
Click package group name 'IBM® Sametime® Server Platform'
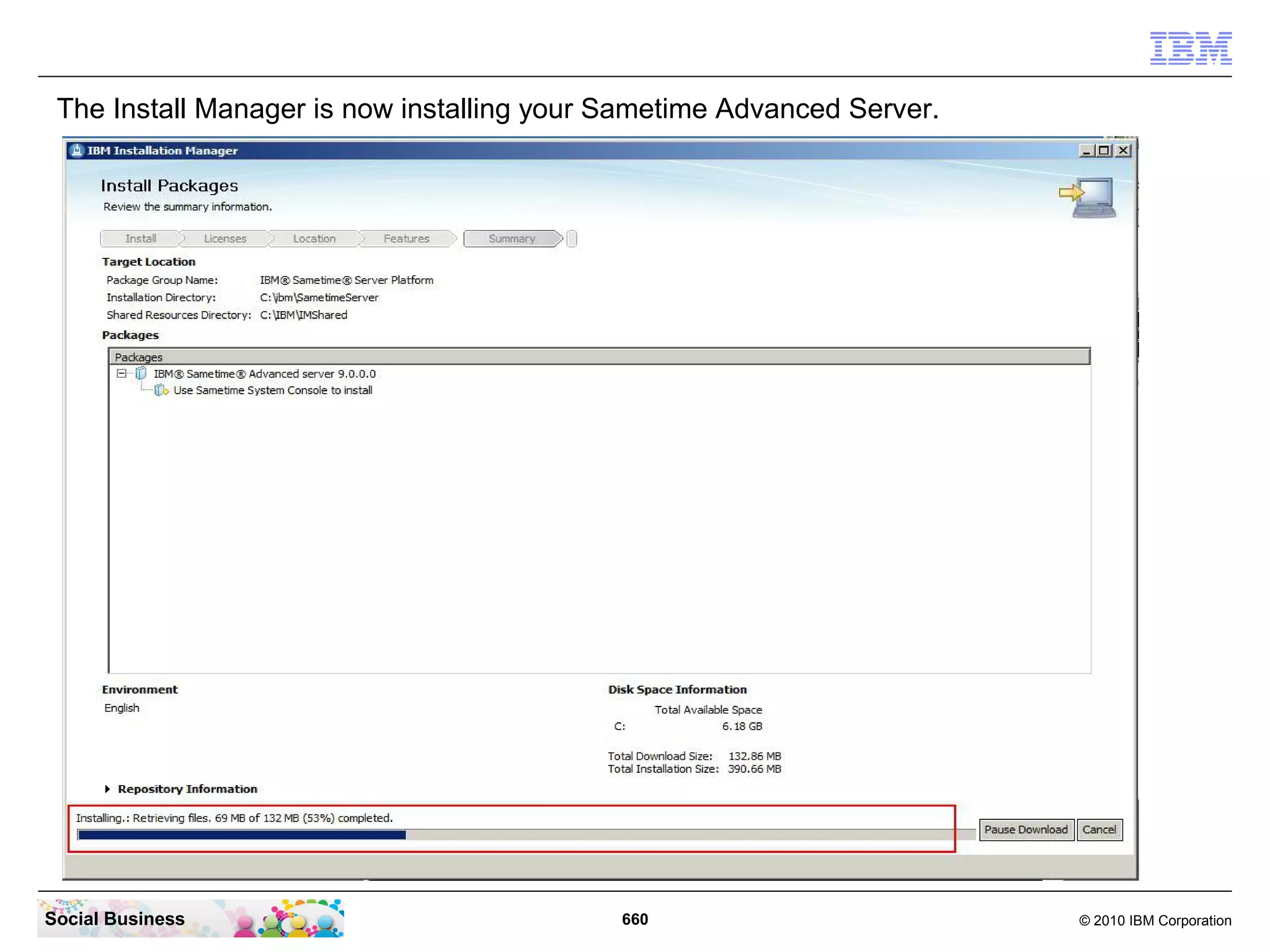tap(346, 280)
